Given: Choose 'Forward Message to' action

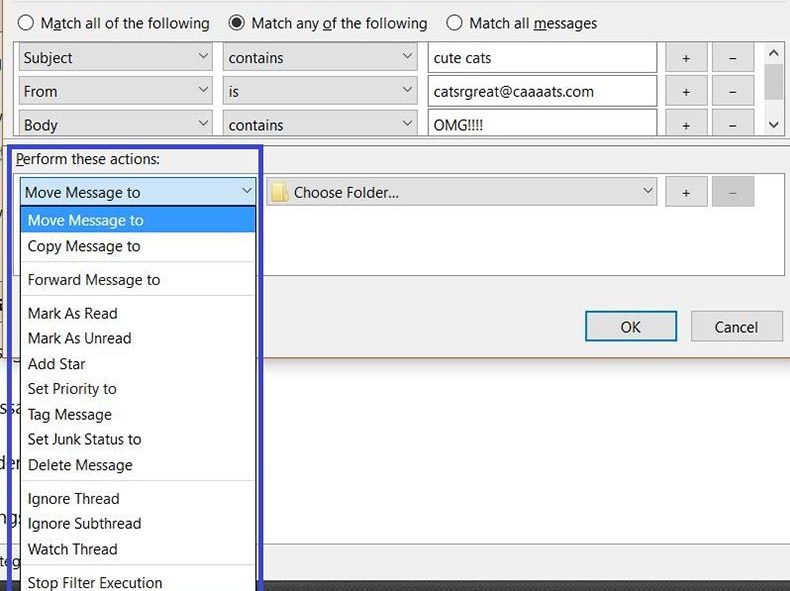Looking at the screenshot, I should [x=138, y=280].
